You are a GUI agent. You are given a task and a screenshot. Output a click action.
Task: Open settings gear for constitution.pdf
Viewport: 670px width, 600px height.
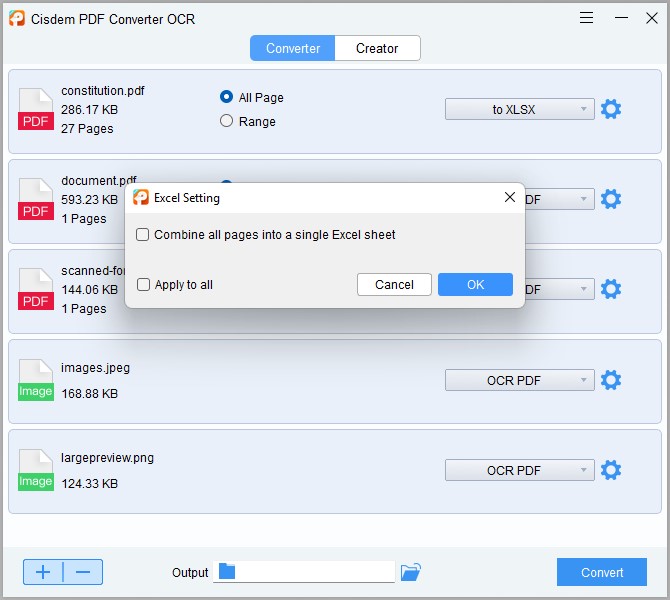[x=611, y=109]
